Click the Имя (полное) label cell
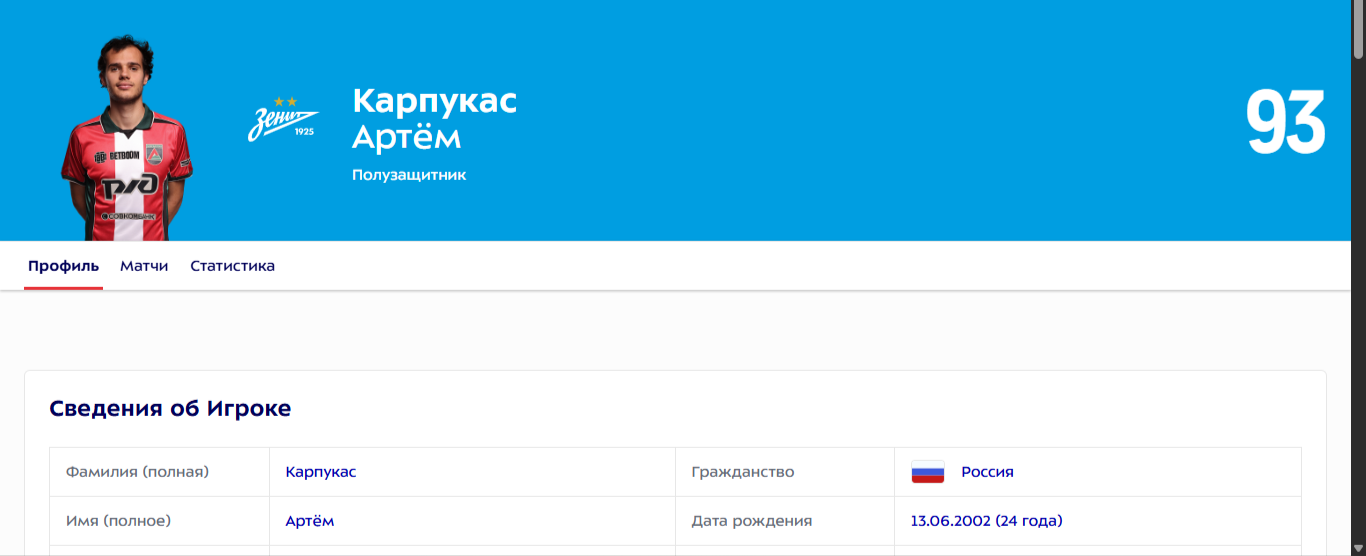Image resolution: width=1366 pixels, height=556 pixels. click(x=160, y=521)
